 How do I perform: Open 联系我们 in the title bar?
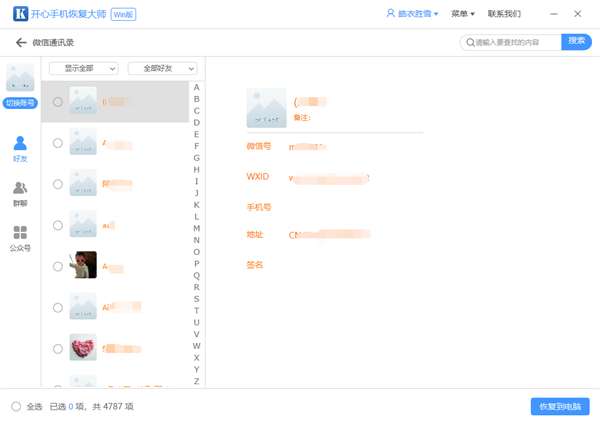click(x=504, y=14)
